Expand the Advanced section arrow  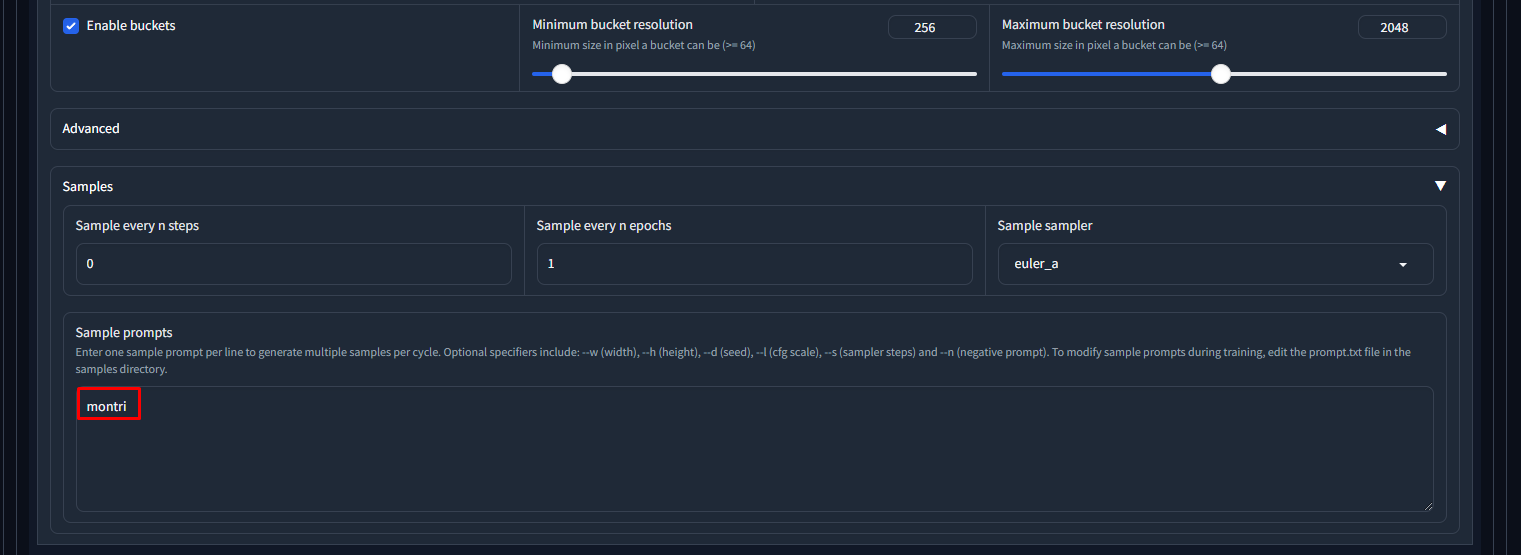pyautogui.click(x=1440, y=129)
